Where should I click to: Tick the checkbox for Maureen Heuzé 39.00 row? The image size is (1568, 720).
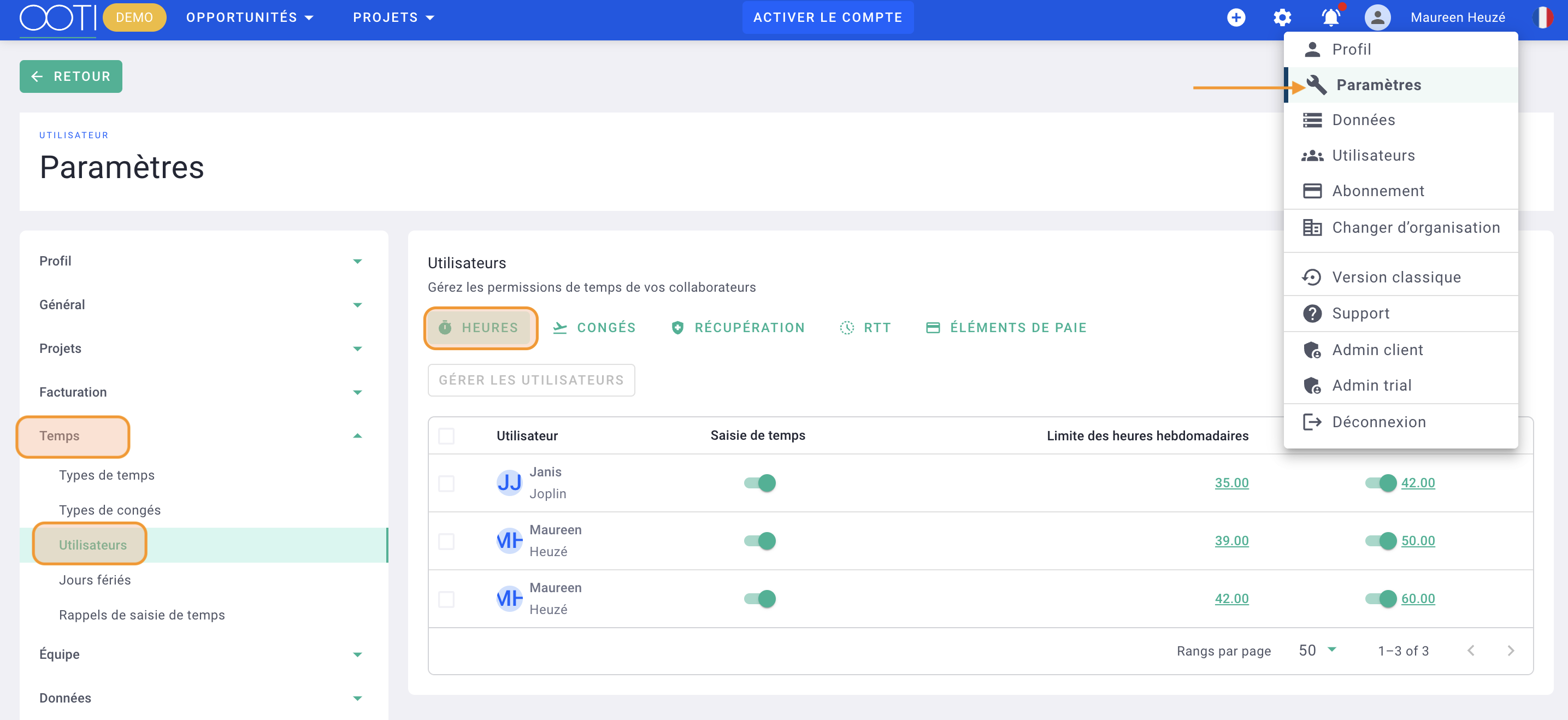tap(446, 541)
